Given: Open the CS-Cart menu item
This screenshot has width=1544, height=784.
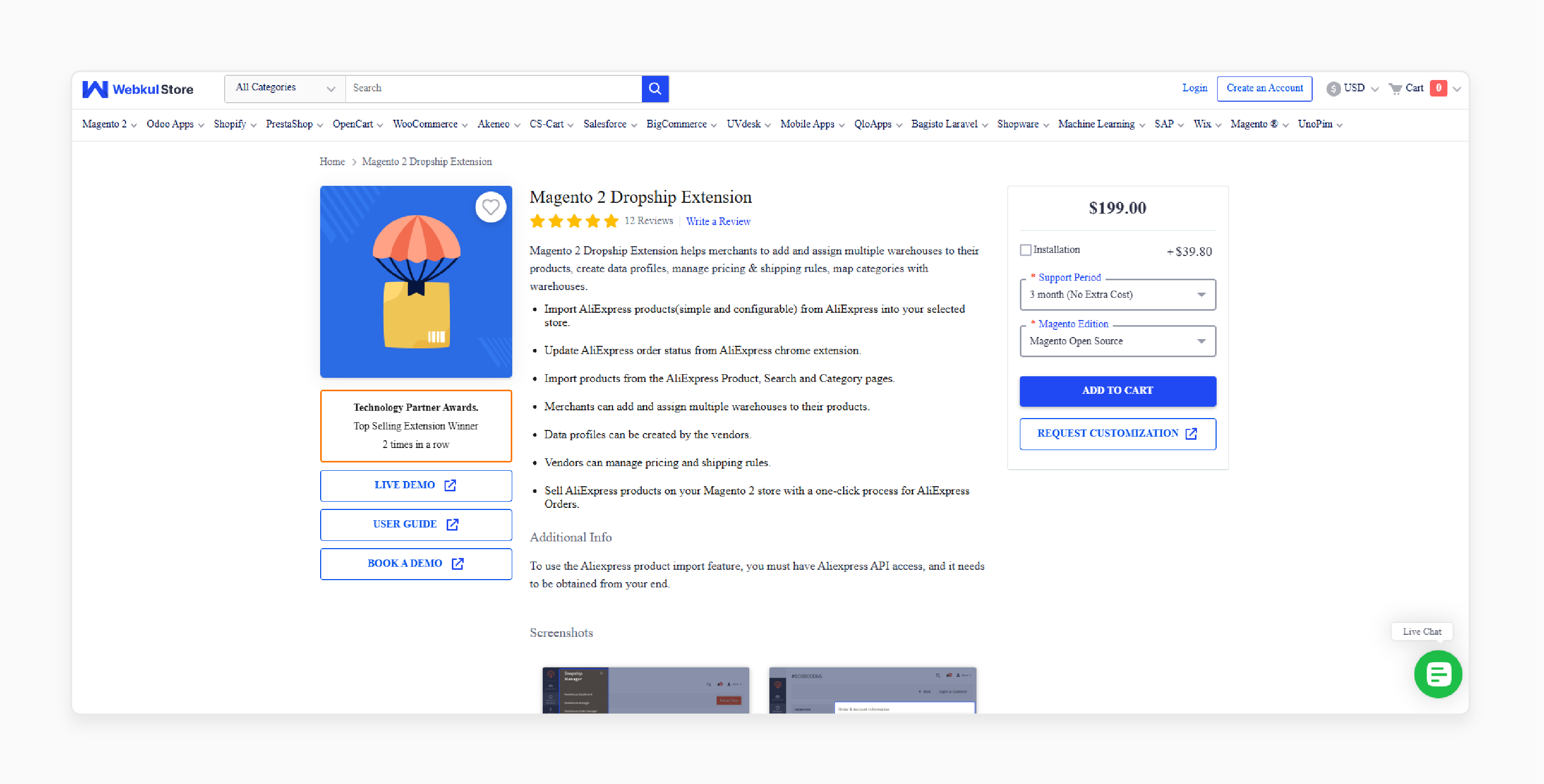Looking at the screenshot, I should click(552, 124).
